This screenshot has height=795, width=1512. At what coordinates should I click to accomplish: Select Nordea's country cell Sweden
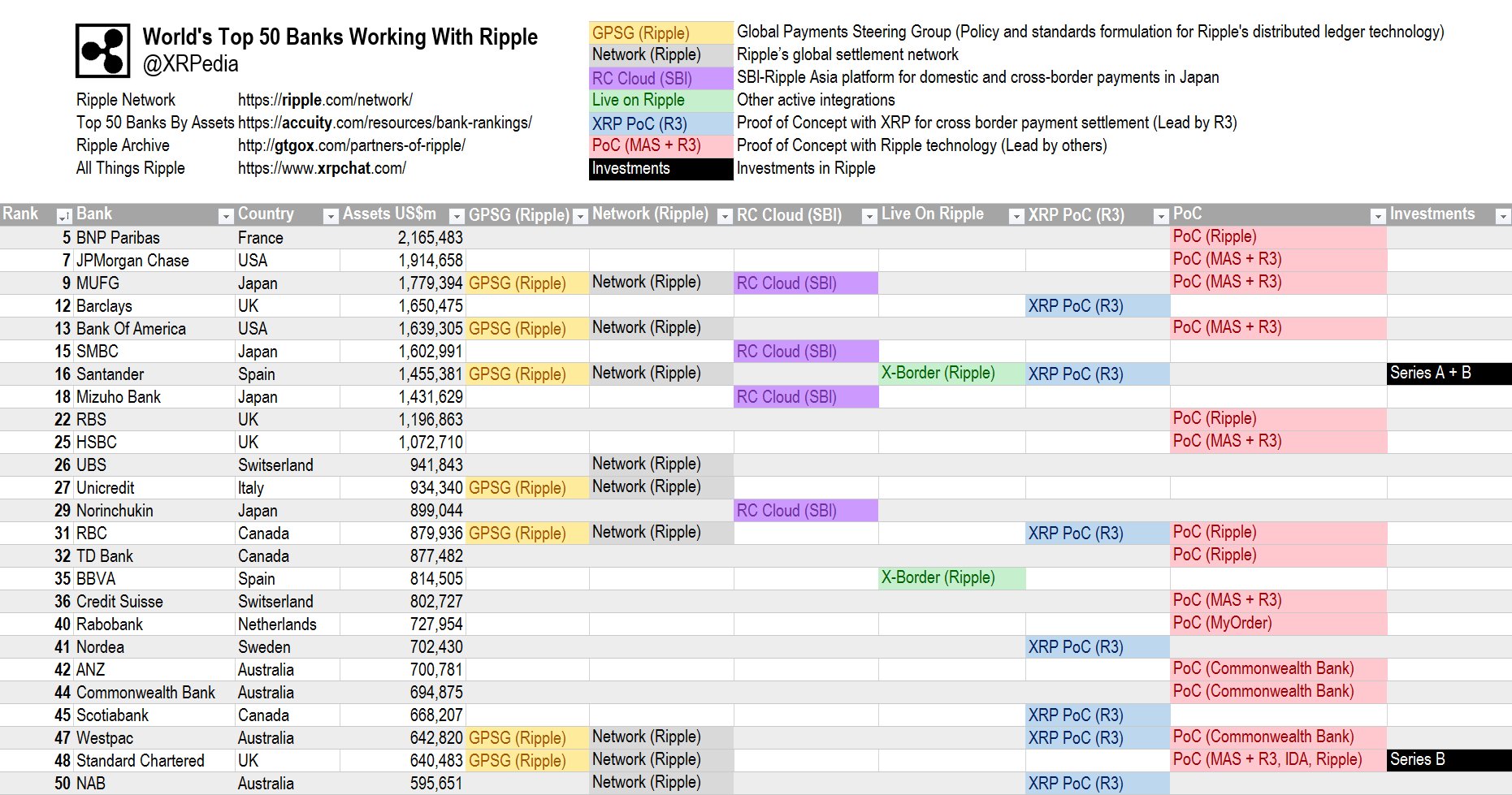coord(288,647)
